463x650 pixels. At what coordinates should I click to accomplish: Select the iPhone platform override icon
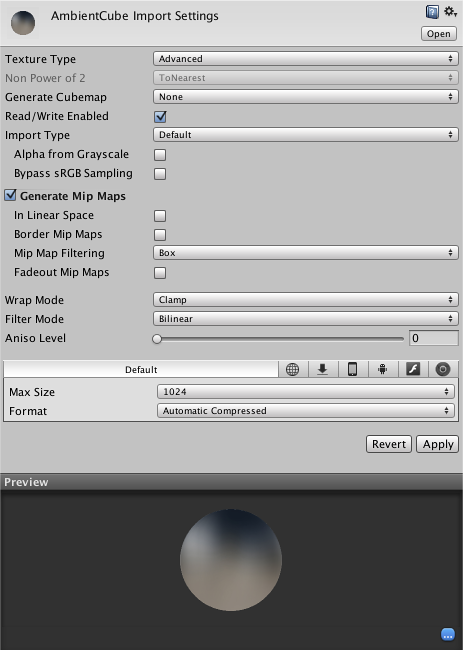pos(352,369)
